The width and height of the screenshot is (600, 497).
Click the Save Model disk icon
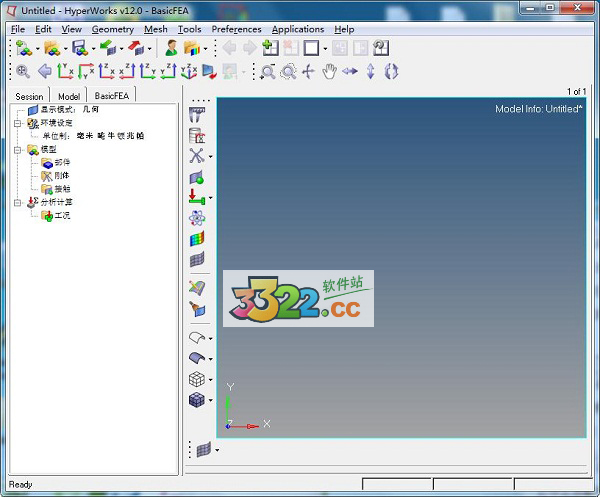pos(80,48)
